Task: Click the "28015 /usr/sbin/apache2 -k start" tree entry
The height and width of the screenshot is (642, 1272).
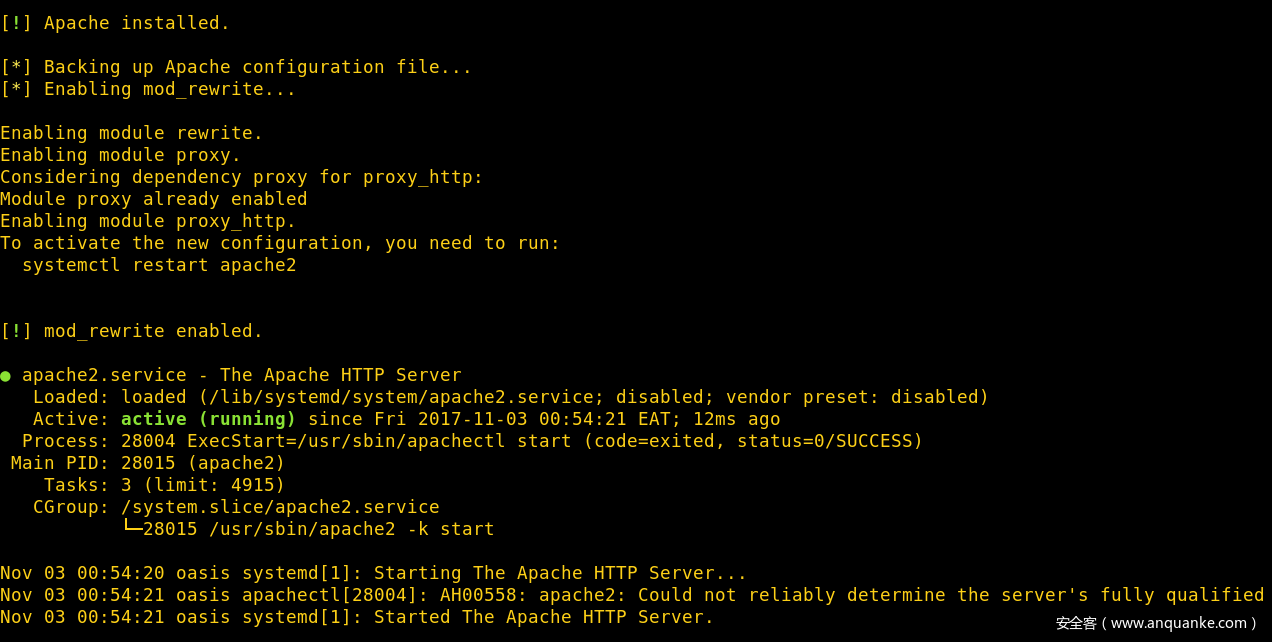Action: click(318, 529)
